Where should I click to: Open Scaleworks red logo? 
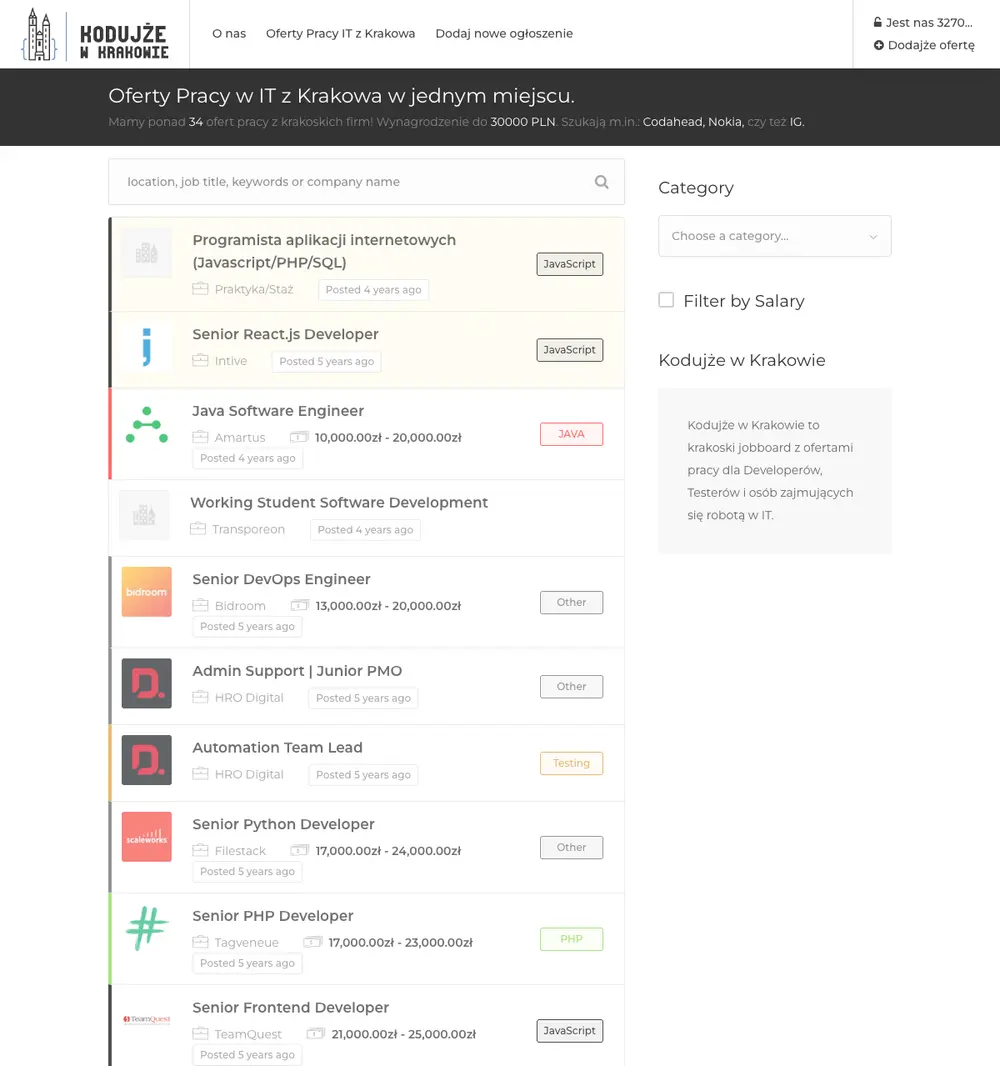click(x=146, y=837)
